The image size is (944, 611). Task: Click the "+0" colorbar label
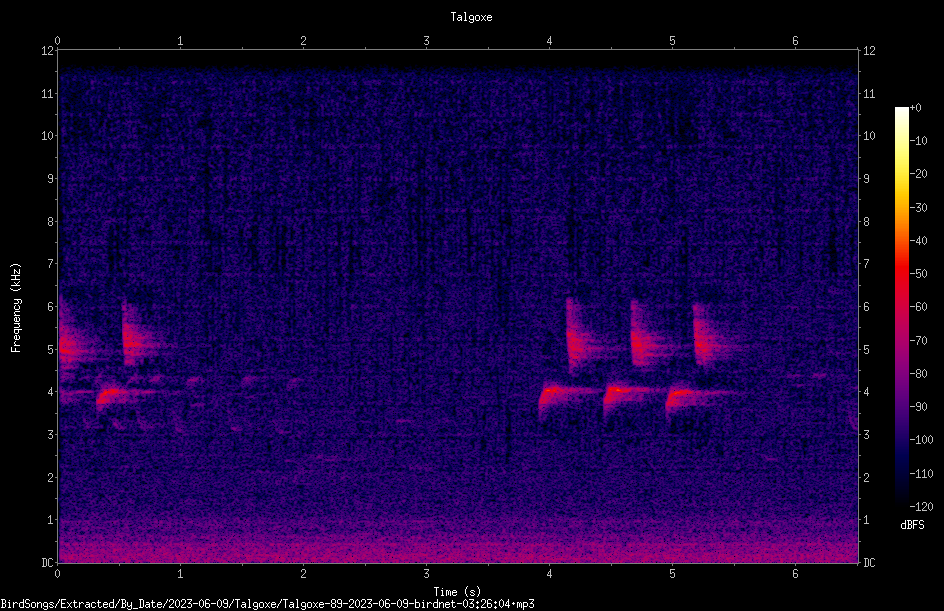click(915, 108)
